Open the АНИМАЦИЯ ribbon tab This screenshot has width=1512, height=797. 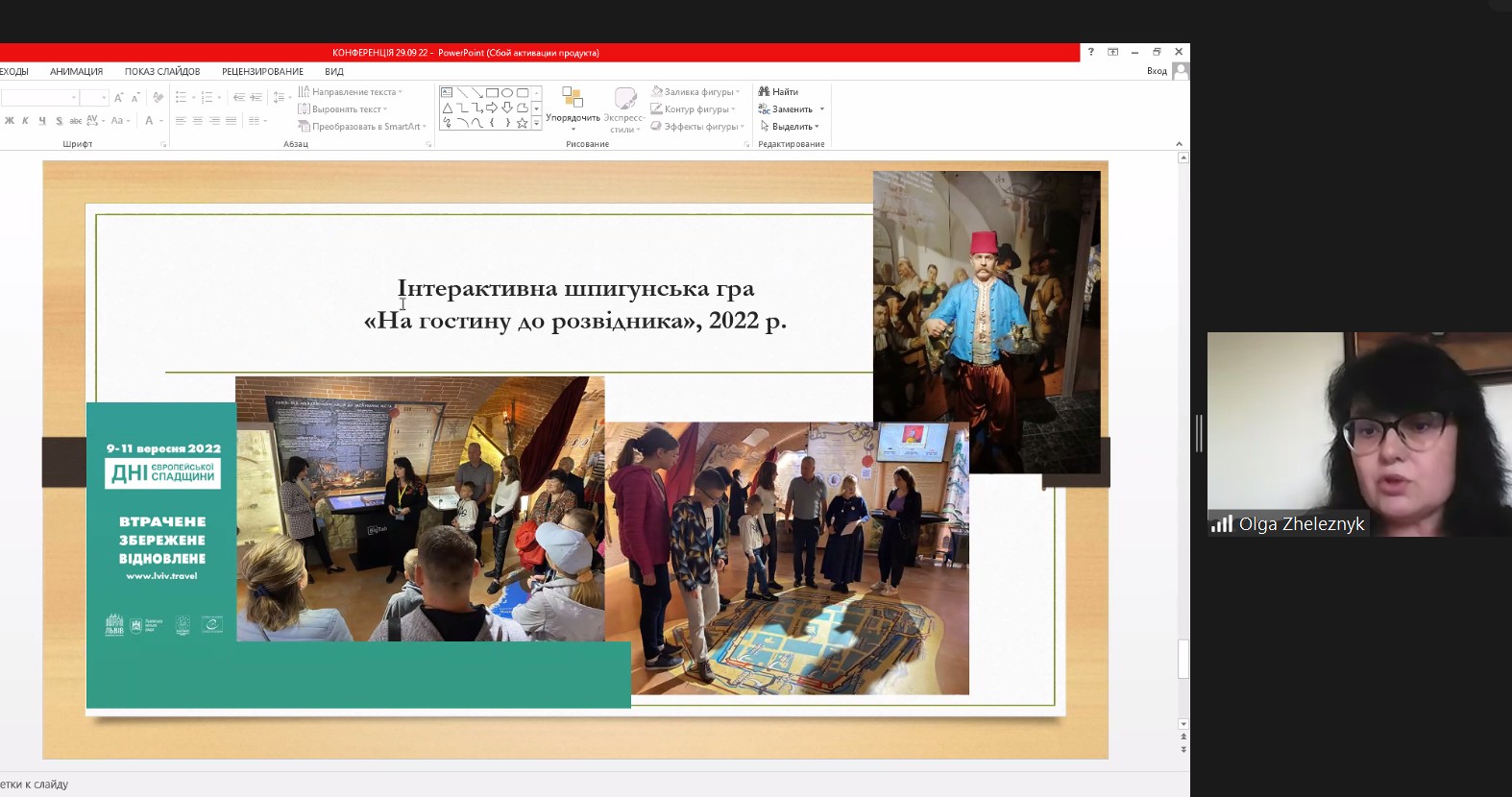(x=76, y=72)
